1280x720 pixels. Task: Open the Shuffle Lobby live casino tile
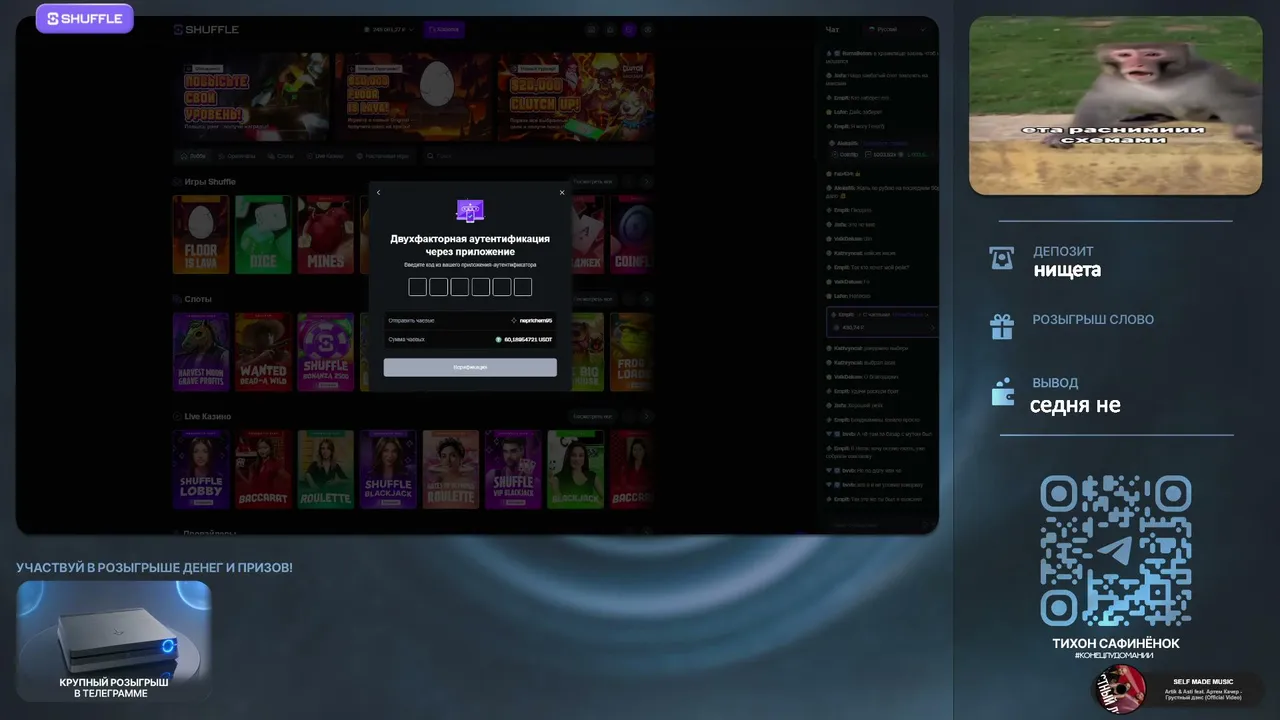(201, 469)
